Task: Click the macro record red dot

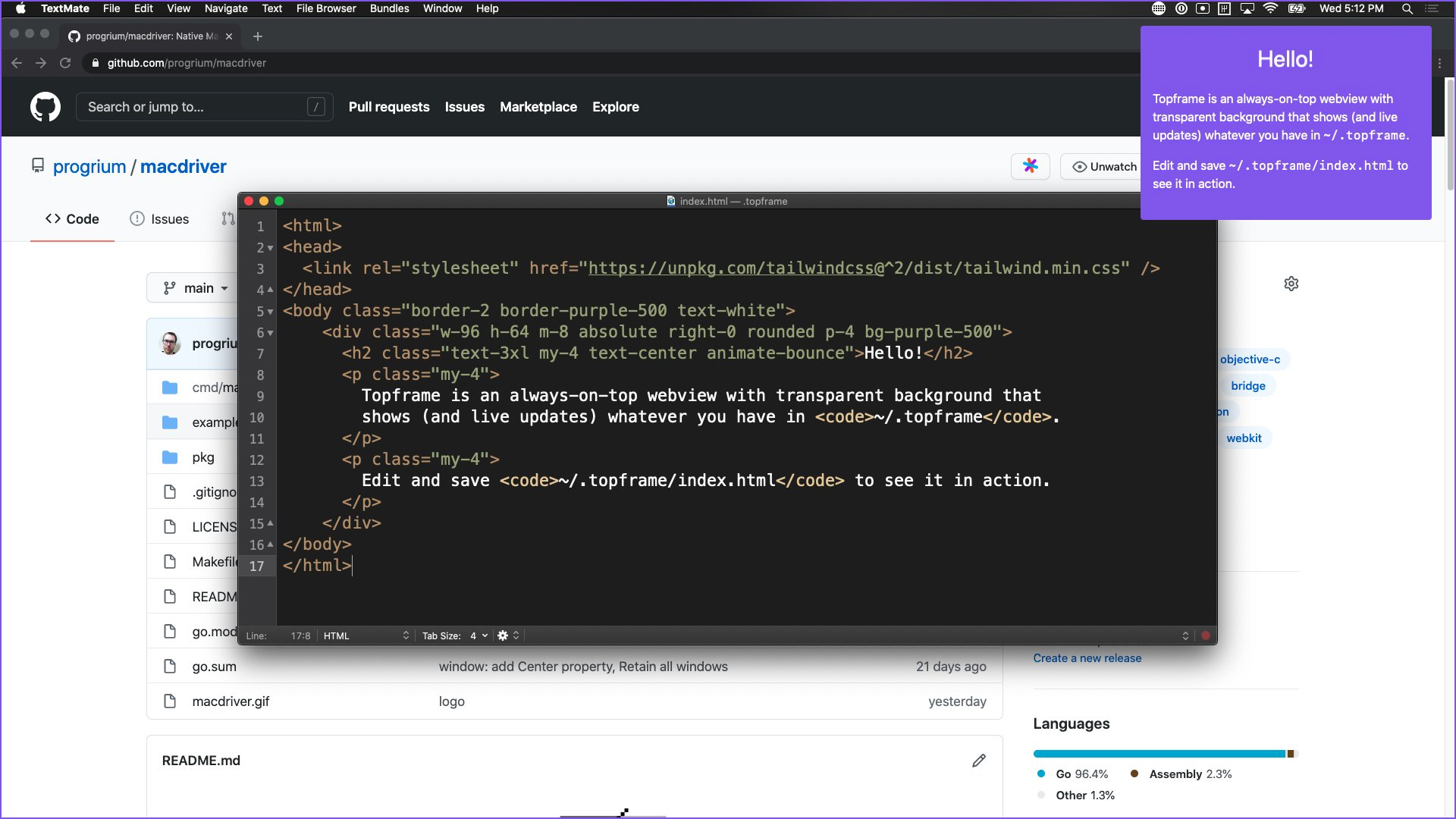Action: pos(1205,635)
